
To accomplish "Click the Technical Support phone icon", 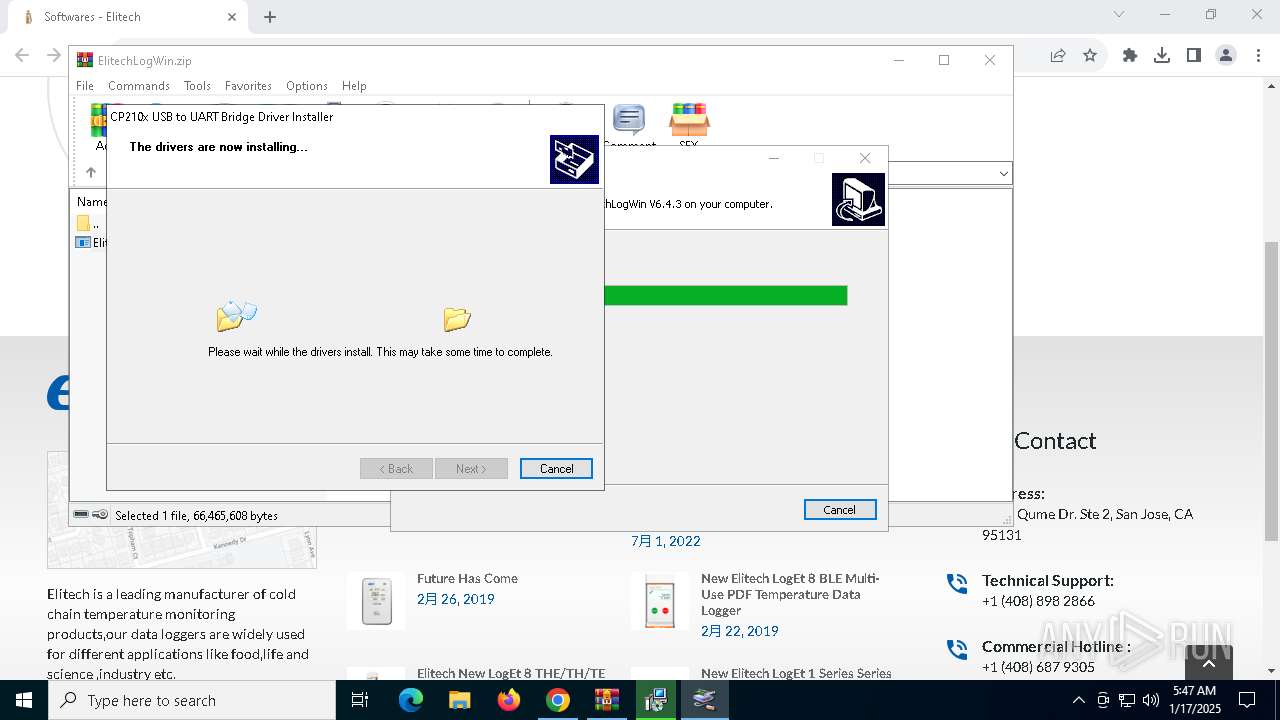I will click(957, 583).
